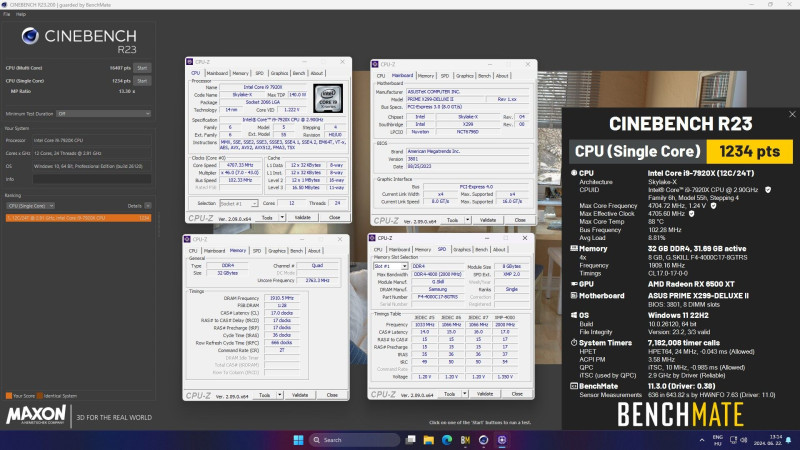Switch to CPU-Z via its taskbar icon
Screen dimensions: 800x450
pyautogui.click(x=502, y=440)
